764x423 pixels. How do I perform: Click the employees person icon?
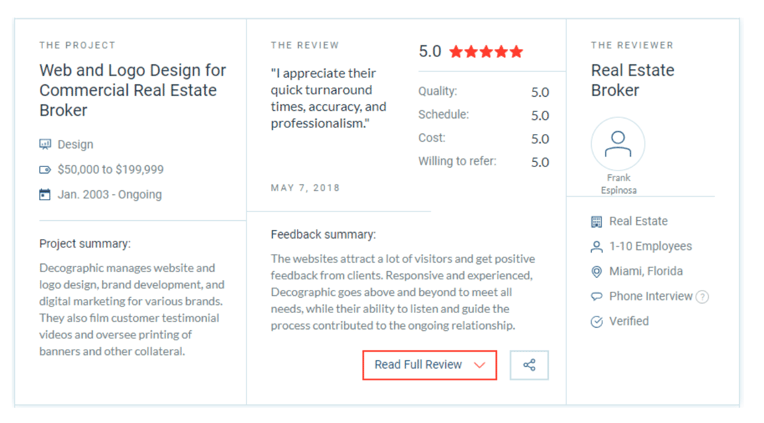(x=596, y=247)
